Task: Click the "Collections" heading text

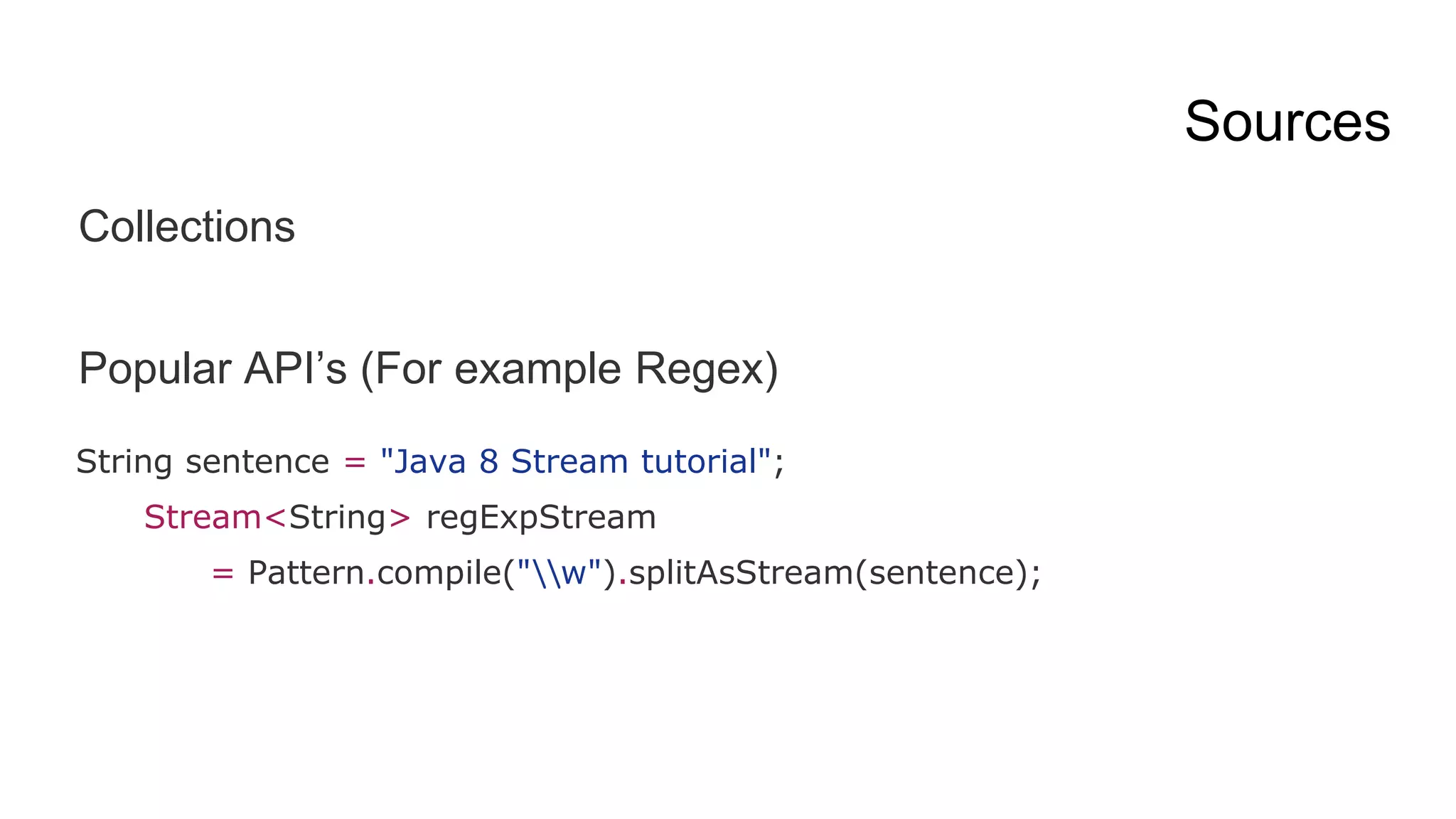Action: (x=186, y=227)
